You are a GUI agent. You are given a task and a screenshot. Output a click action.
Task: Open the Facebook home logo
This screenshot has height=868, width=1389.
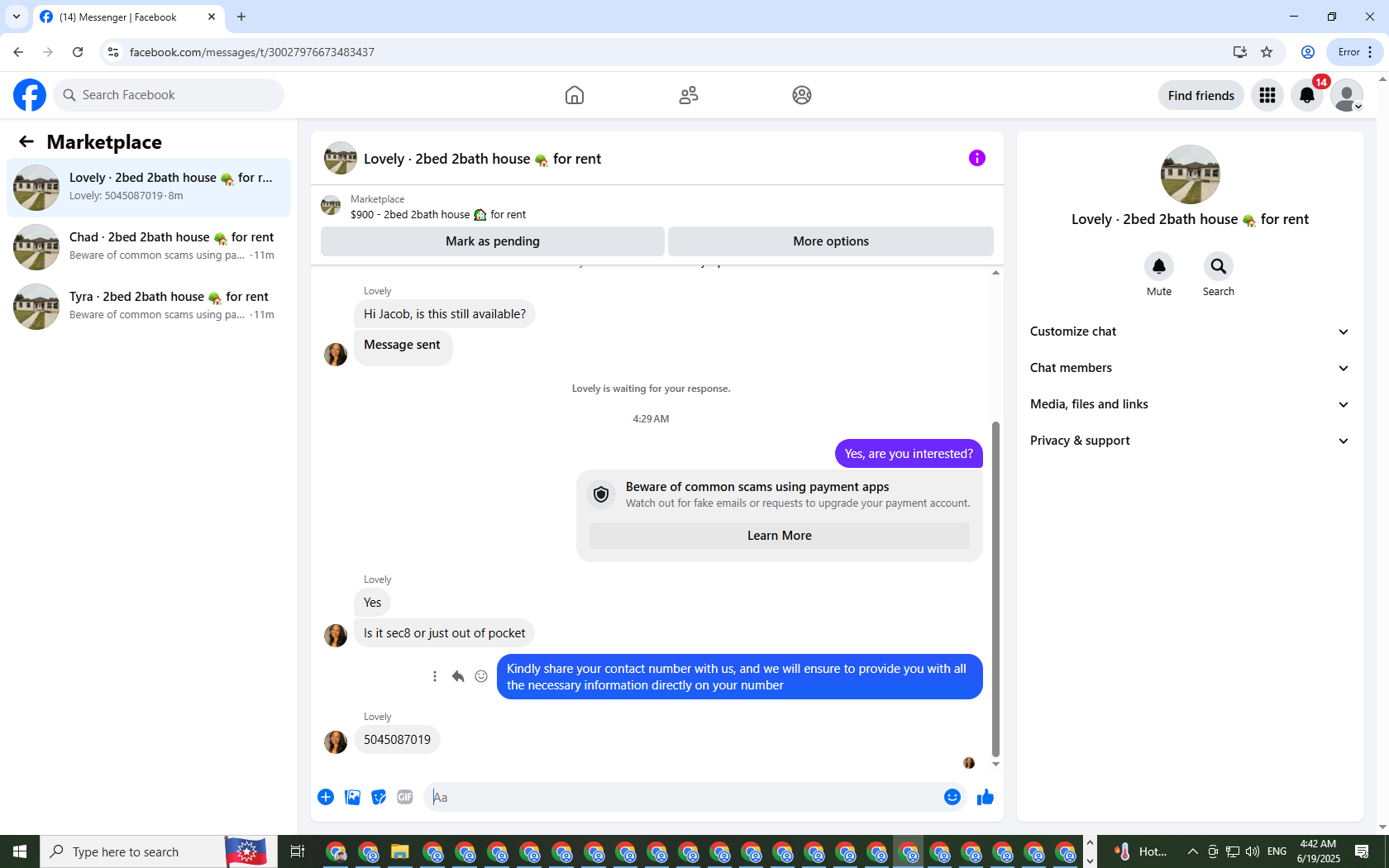30,95
